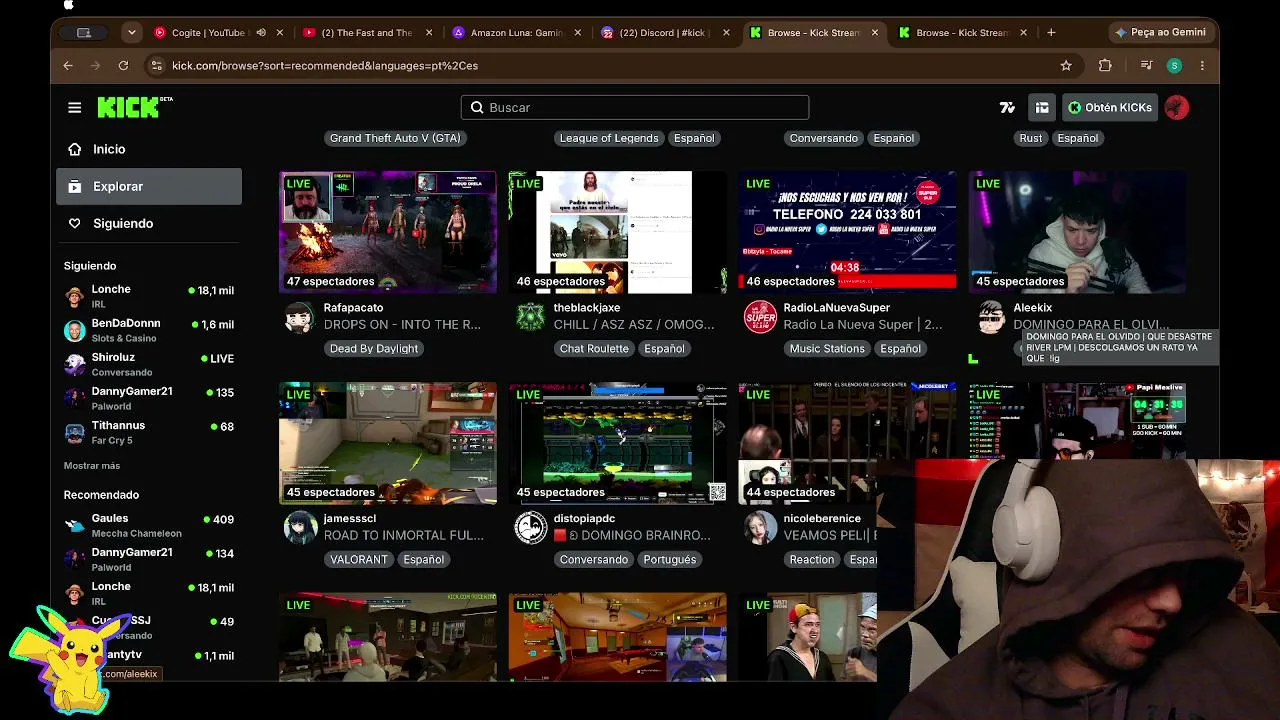Open the media control icon in browser toolbar

[x=1147, y=65]
